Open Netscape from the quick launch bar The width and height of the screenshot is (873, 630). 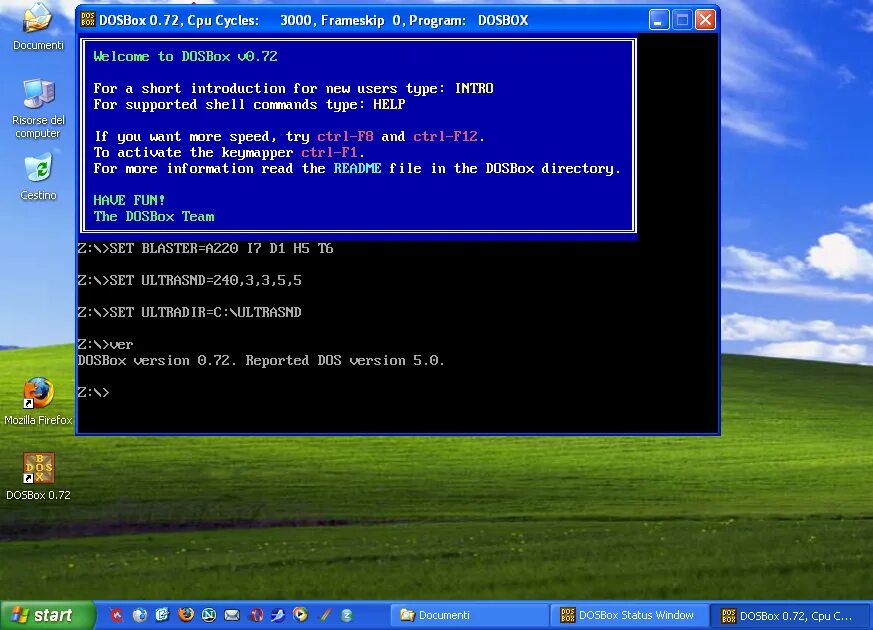click(207, 615)
